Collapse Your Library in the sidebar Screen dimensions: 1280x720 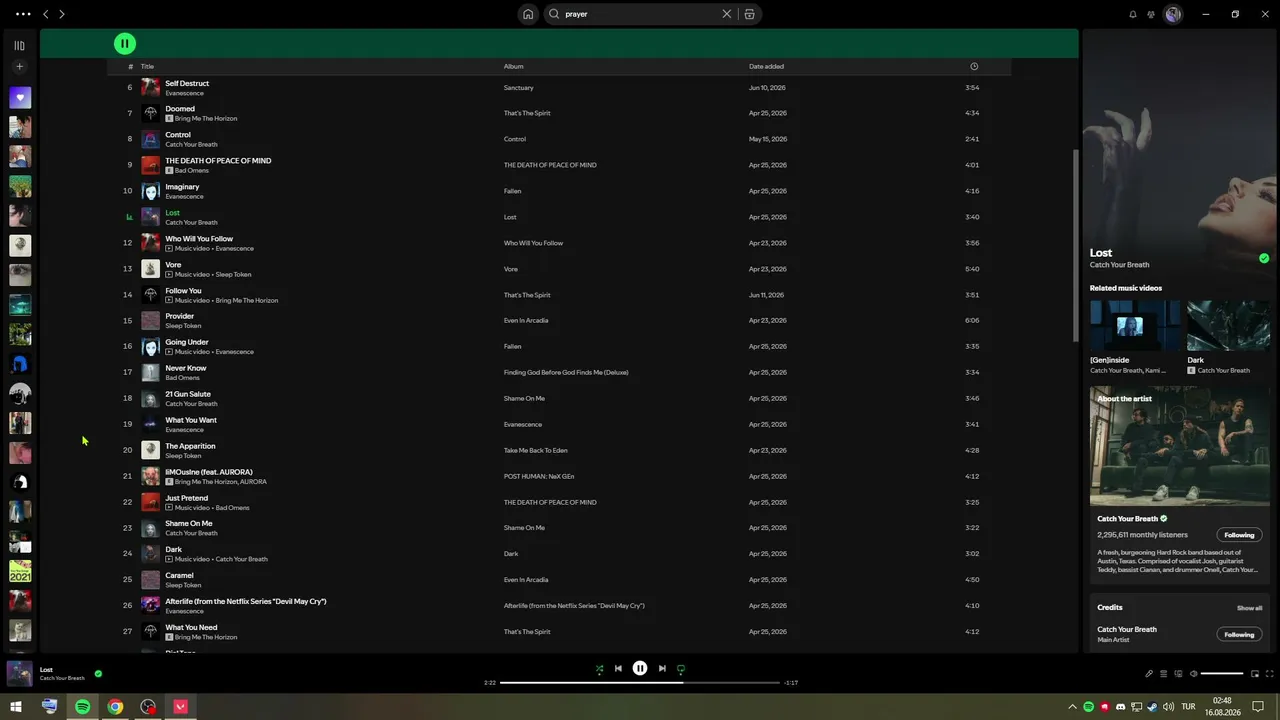click(x=19, y=45)
